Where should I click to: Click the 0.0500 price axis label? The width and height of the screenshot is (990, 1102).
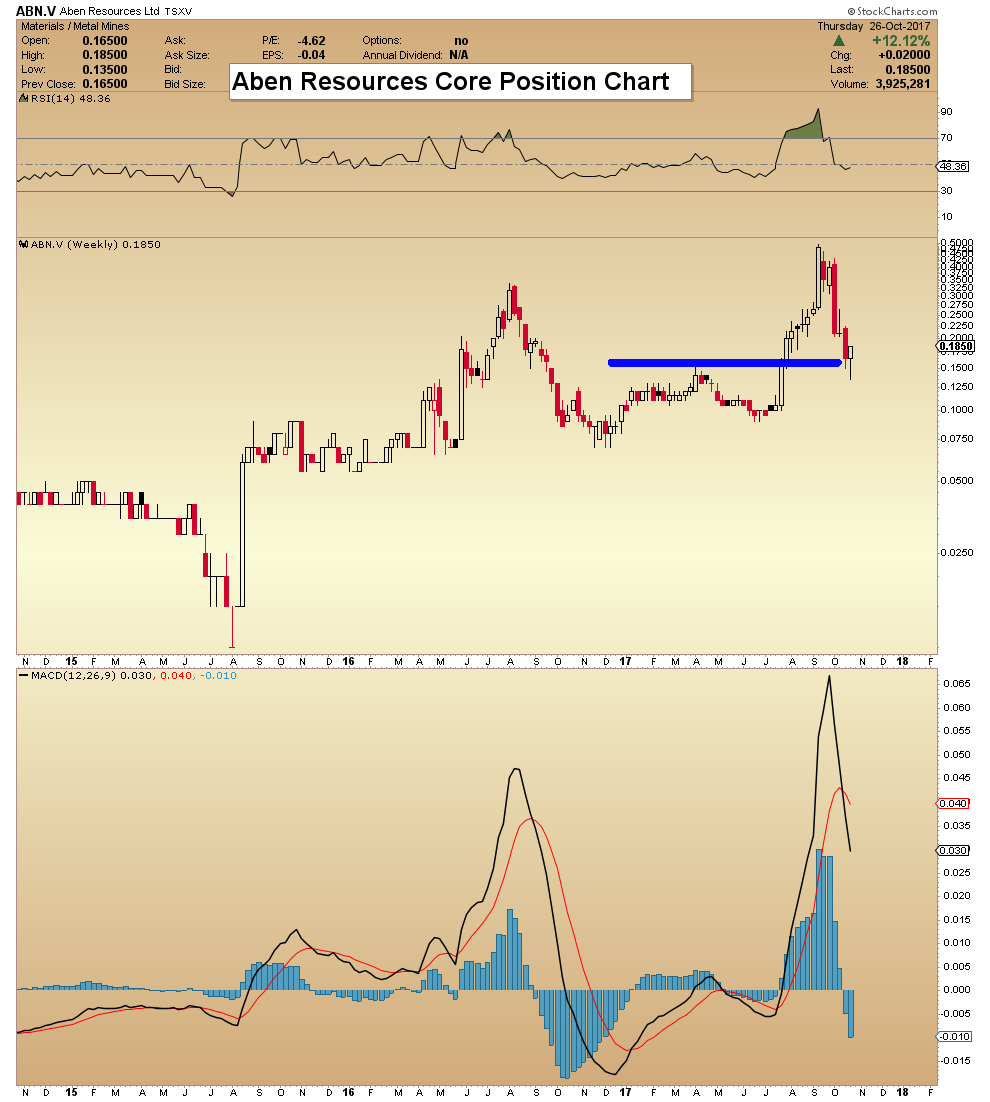coord(957,481)
